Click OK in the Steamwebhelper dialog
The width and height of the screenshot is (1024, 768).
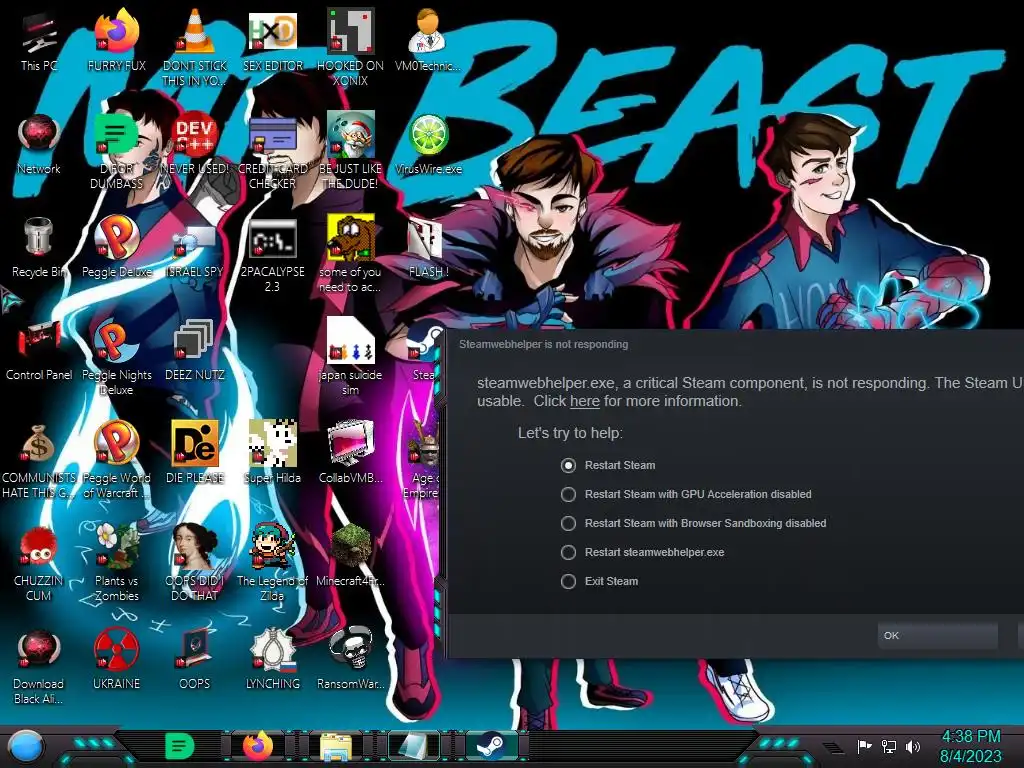click(937, 635)
